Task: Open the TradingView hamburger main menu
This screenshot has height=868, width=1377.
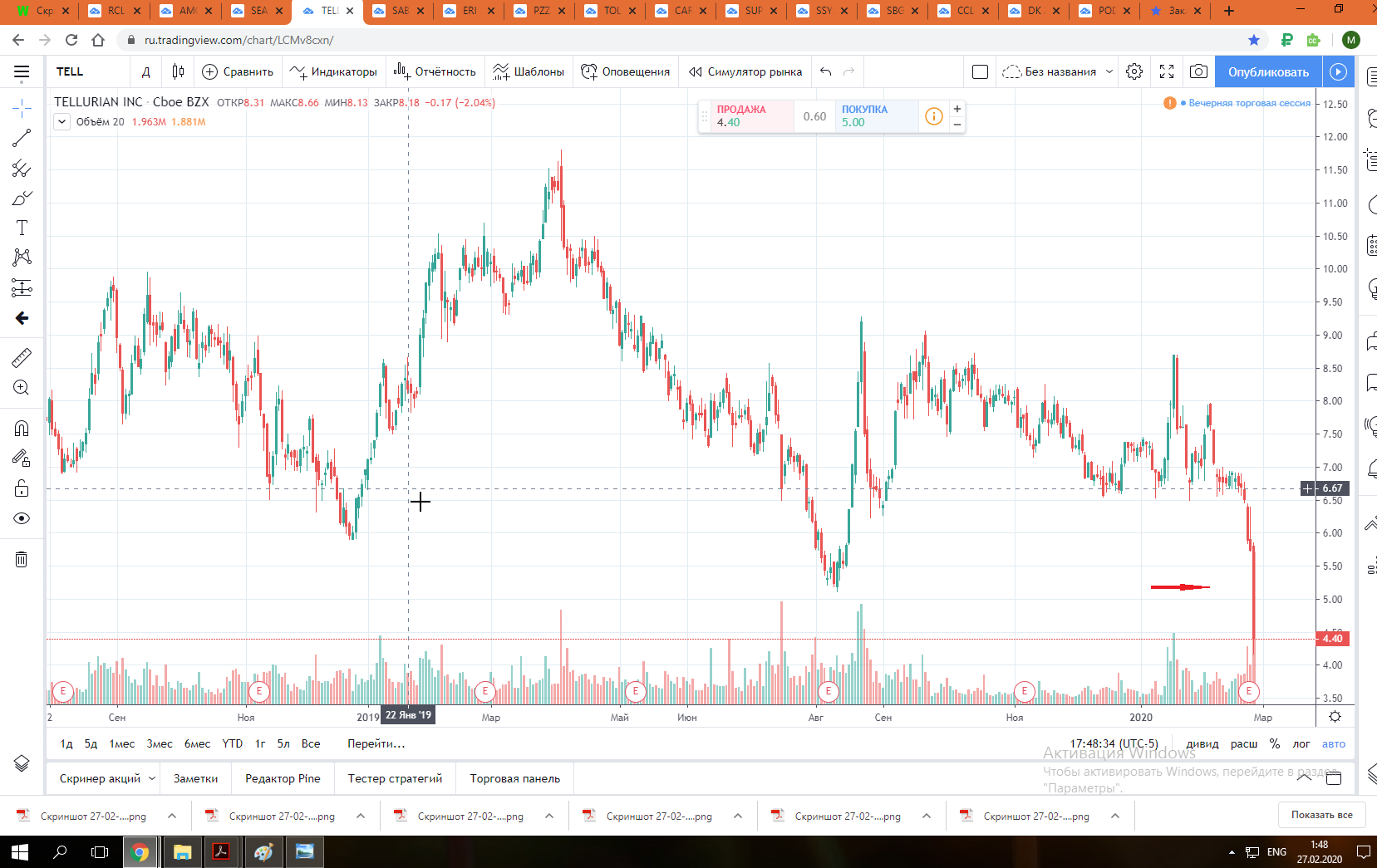Action: [x=22, y=72]
